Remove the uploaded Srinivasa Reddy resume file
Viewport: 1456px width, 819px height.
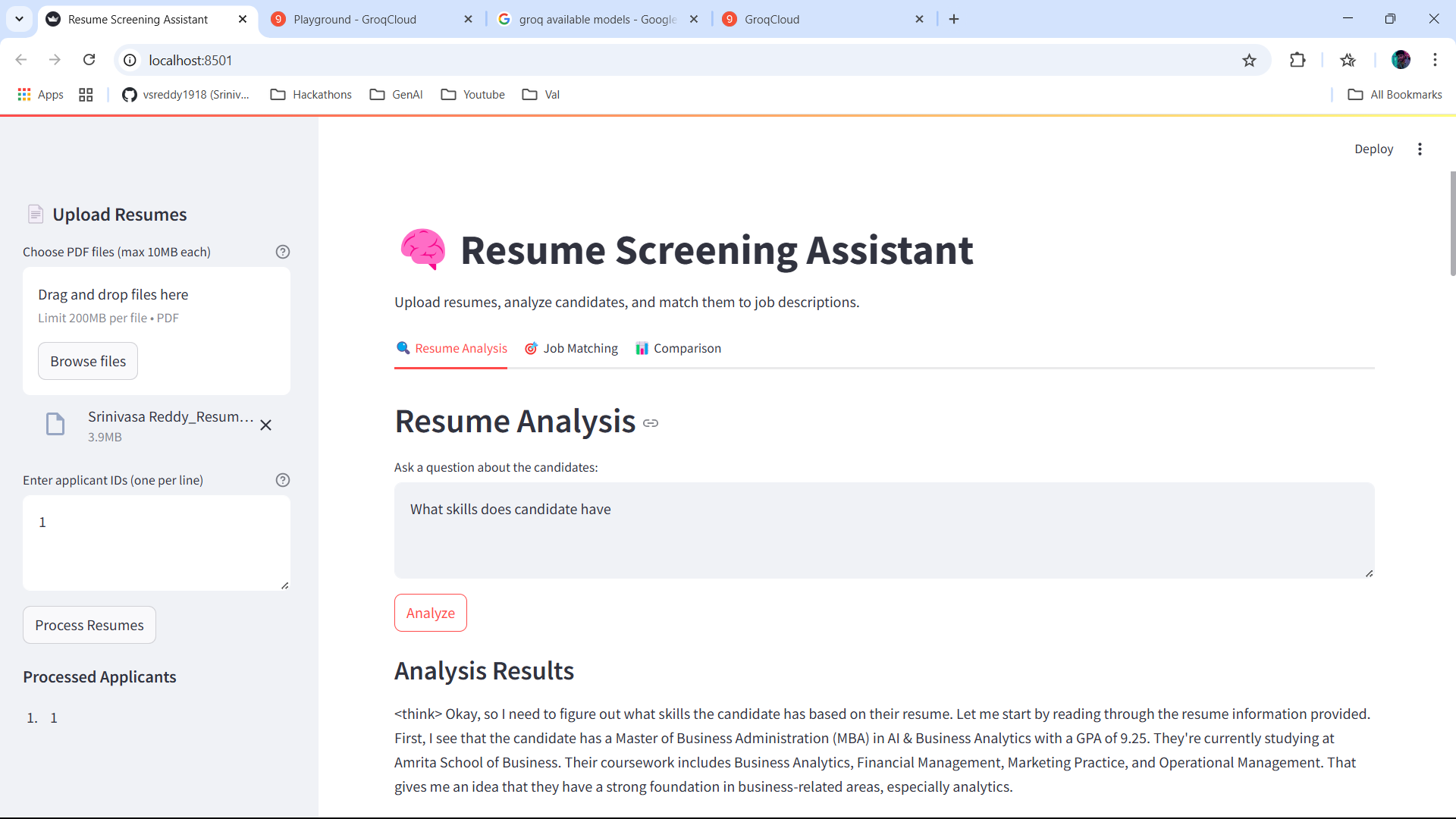click(x=266, y=425)
